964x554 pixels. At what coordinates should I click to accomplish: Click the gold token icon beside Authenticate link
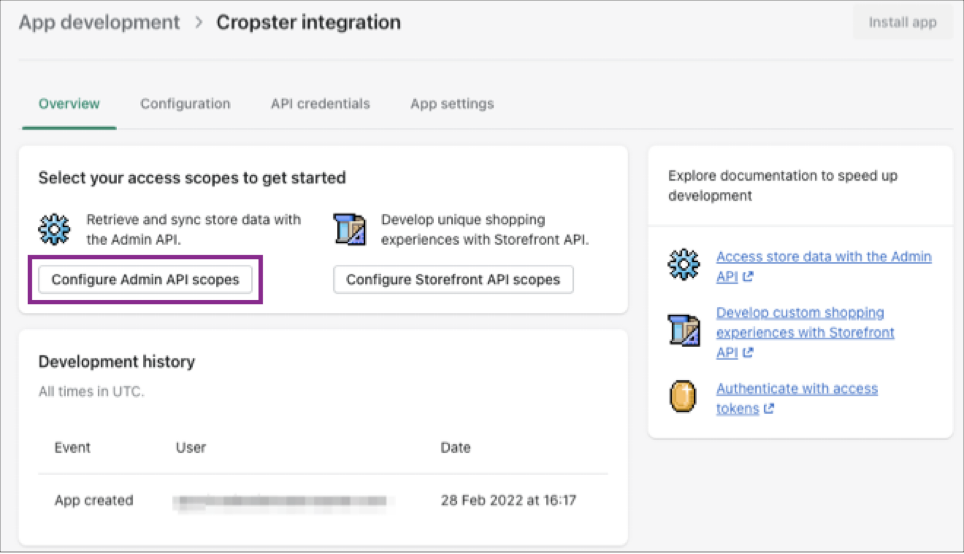coord(682,396)
